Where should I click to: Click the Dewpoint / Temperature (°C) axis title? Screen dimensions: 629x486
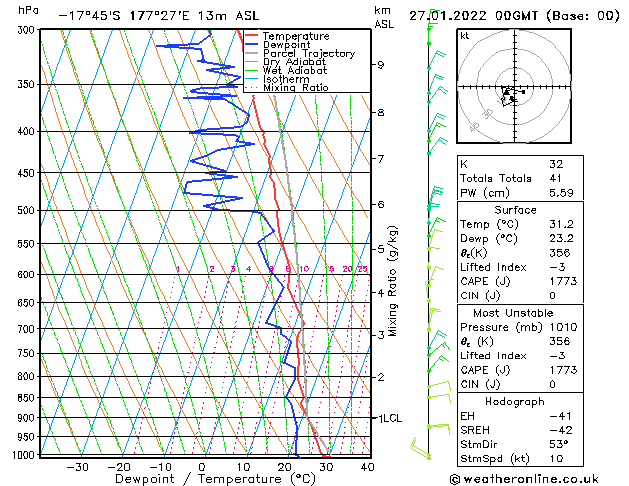coord(215,479)
